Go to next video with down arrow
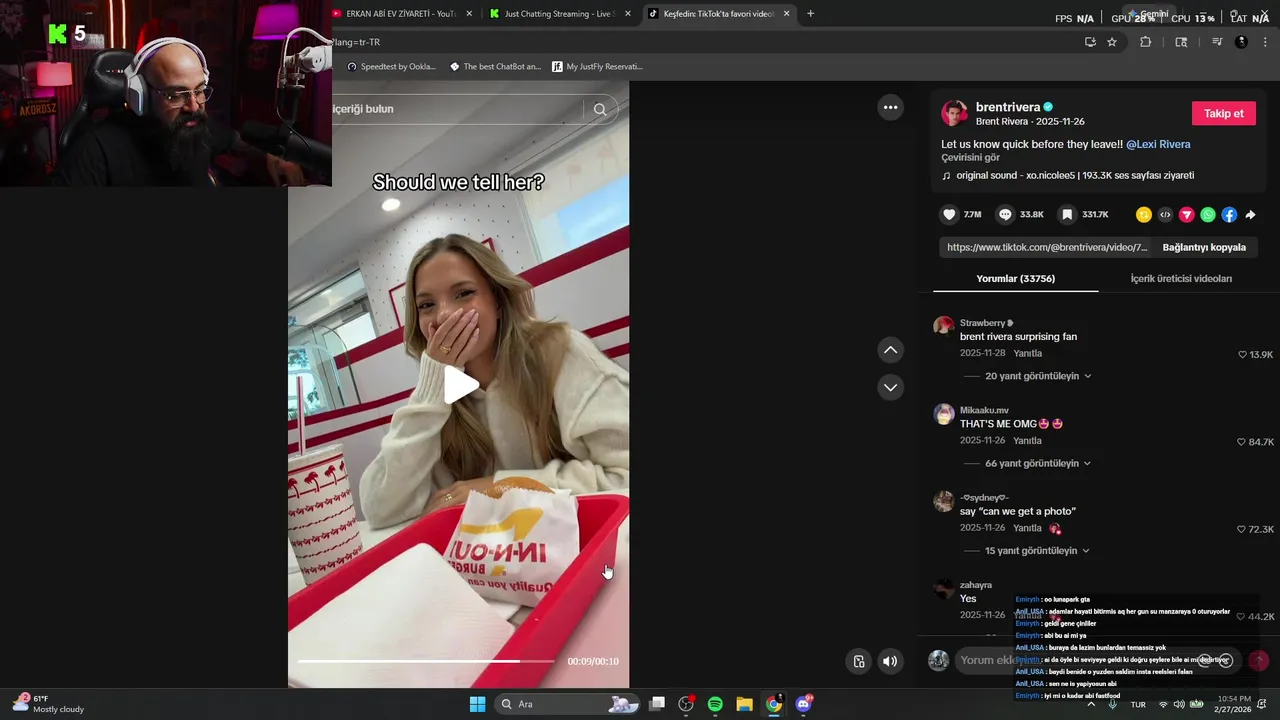This screenshot has height=720, width=1280. (890, 387)
